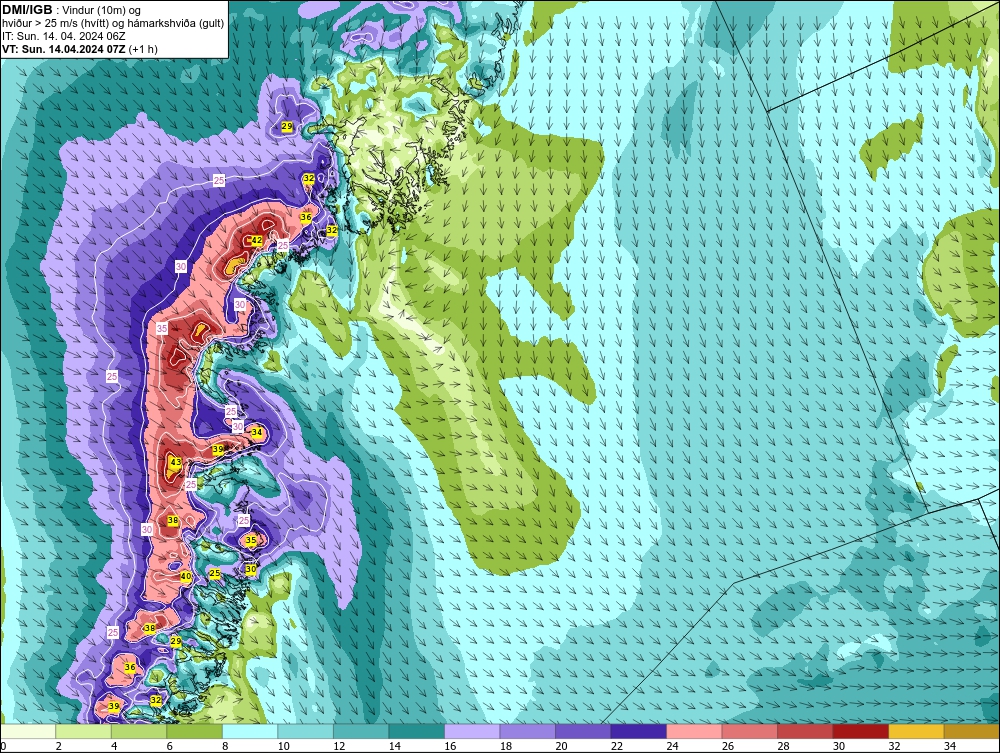Image resolution: width=1000 pixels, height=753 pixels.
Task: Choose the 20–22 m/s purple legend swatch
Action: point(583,731)
